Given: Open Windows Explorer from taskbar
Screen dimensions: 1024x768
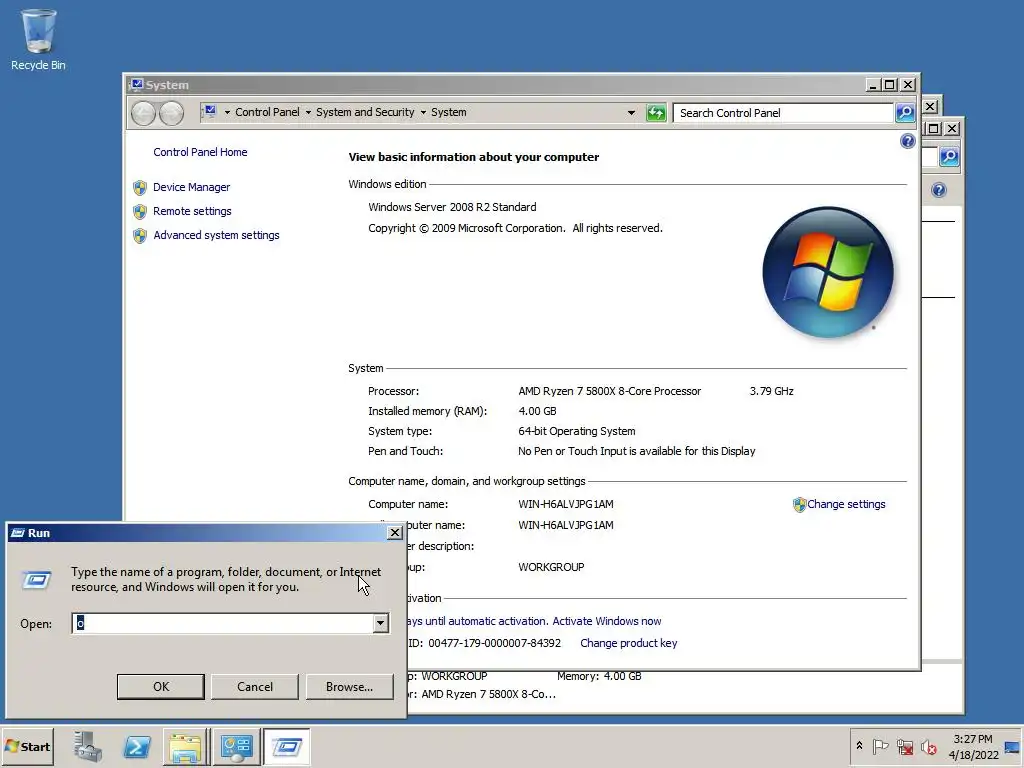Looking at the screenshot, I should (185, 746).
